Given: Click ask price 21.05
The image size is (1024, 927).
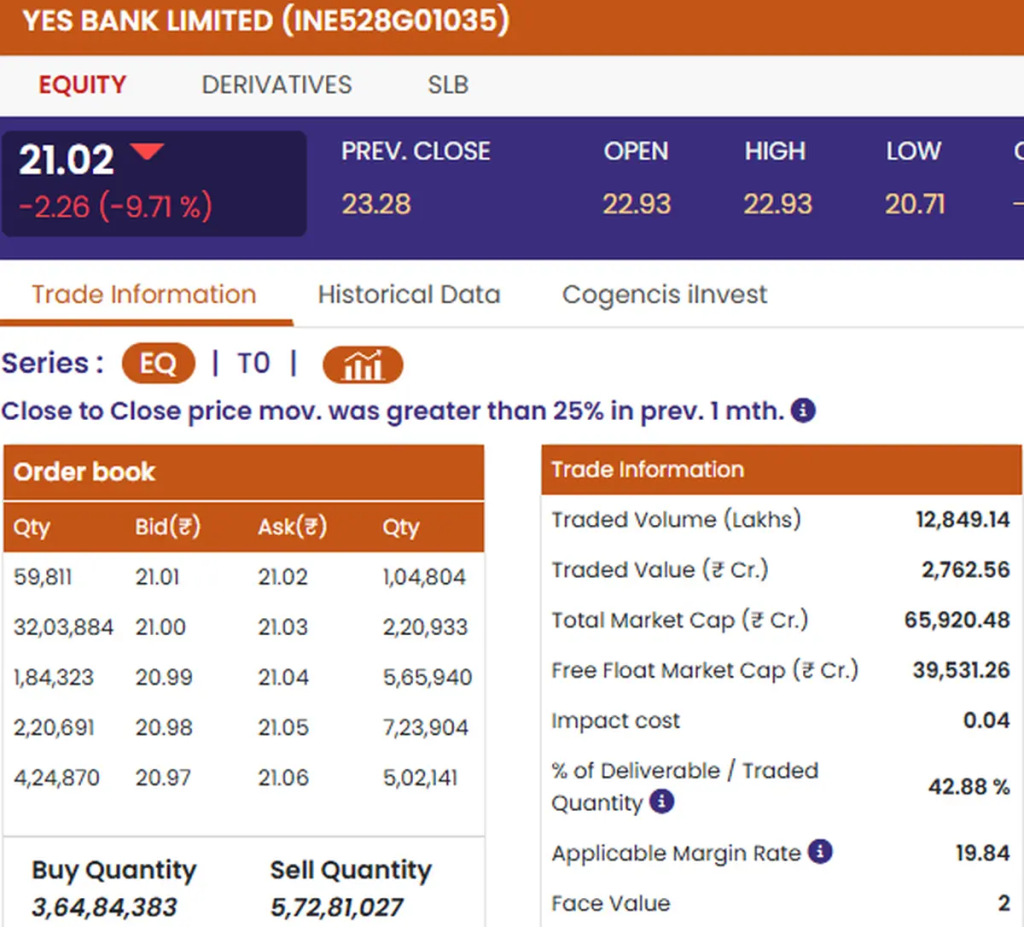Looking at the screenshot, I should [x=283, y=728].
